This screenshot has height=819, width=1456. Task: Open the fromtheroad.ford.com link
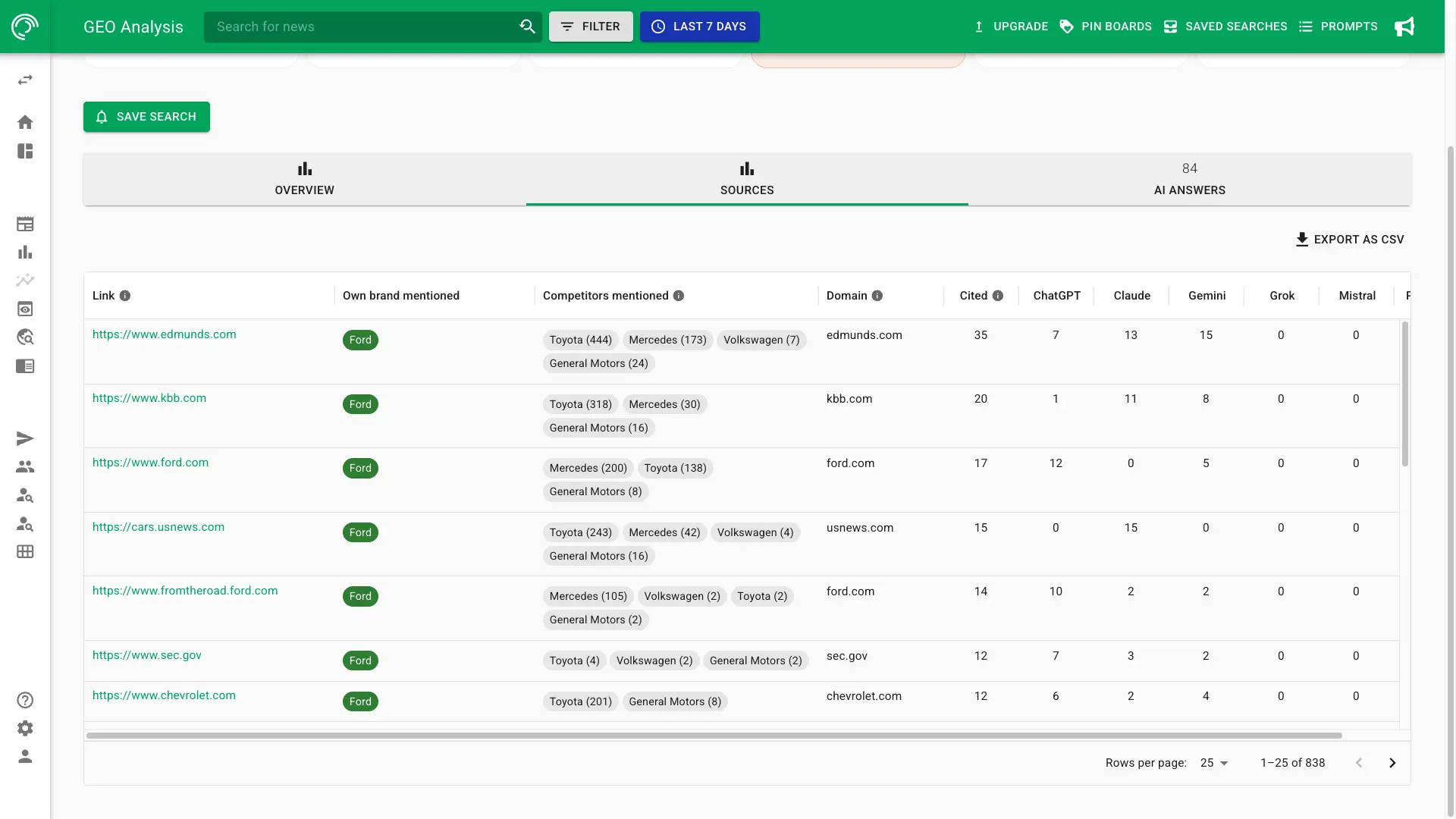[185, 591]
